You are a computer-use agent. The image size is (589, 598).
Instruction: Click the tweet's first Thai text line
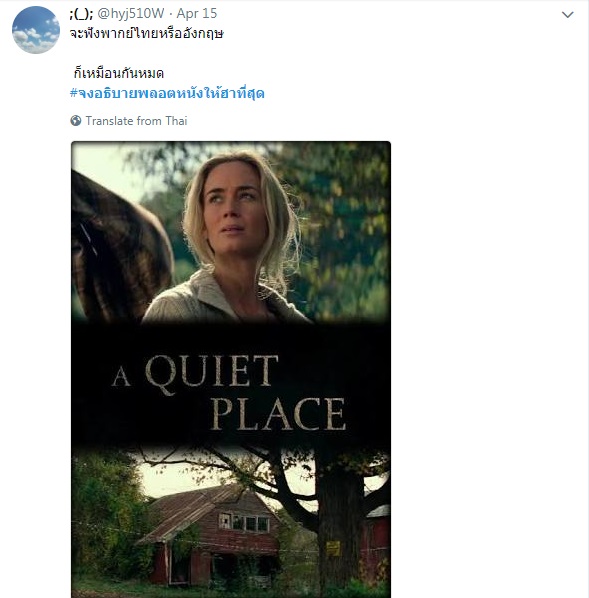tap(147, 34)
